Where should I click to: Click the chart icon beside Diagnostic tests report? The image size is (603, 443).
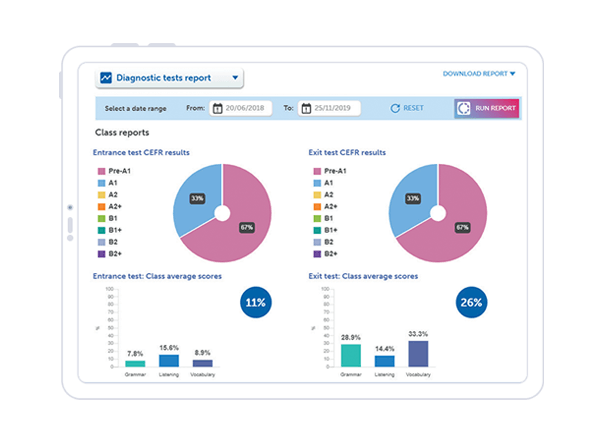(105, 77)
